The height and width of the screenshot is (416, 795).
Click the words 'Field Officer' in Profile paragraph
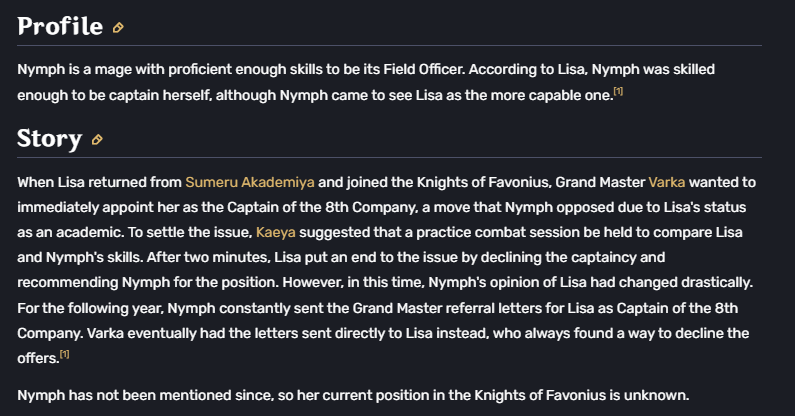click(x=424, y=70)
